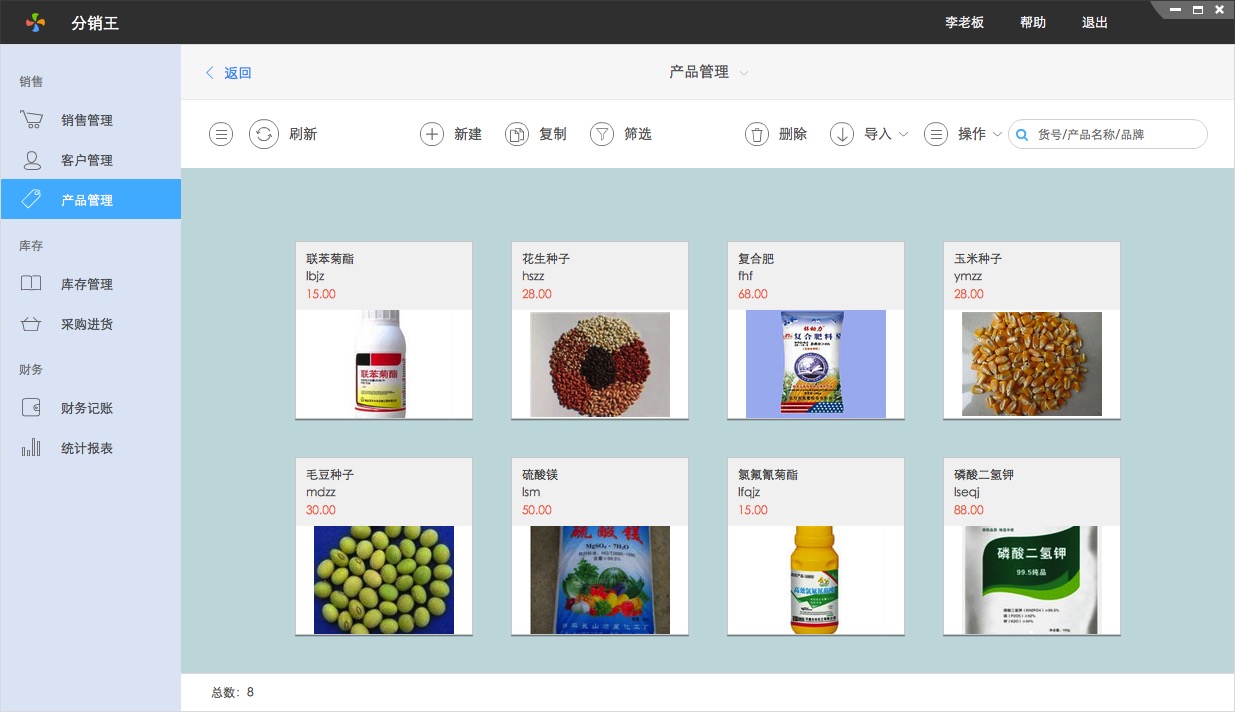Click the copy documents icon
The width and height of the screenshot is (1235, 712).
point(516,134)
